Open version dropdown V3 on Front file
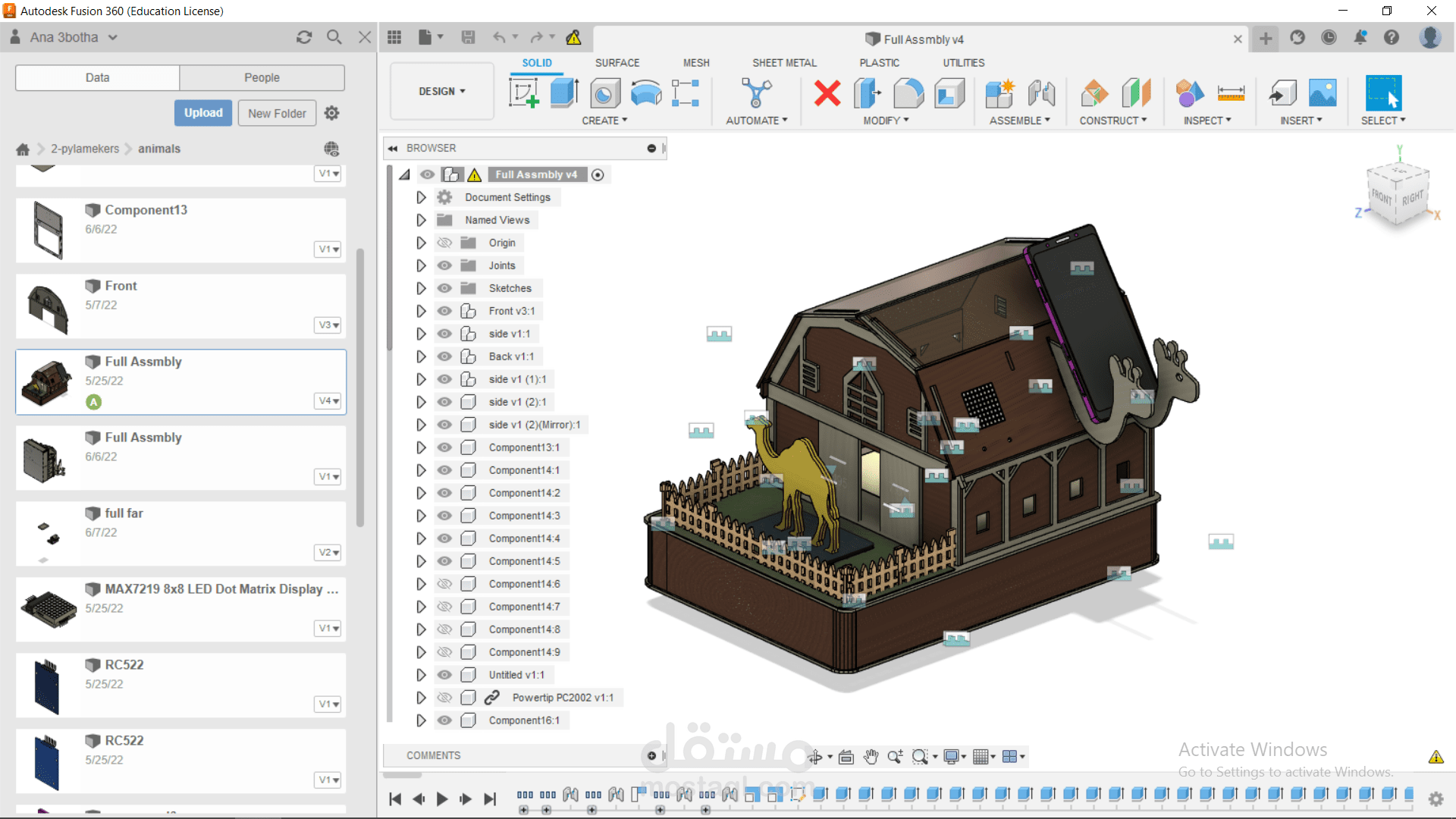The image size is (1456, 819). coord(328,325)
